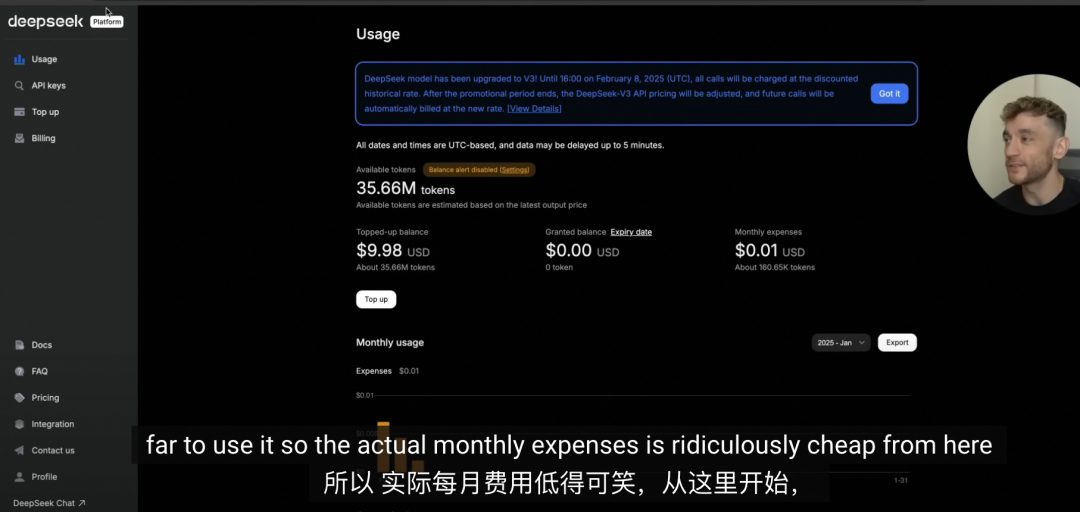Click the Billing icon in sidebar
The width and height of the screenshot is (1080, 512).
19,138
